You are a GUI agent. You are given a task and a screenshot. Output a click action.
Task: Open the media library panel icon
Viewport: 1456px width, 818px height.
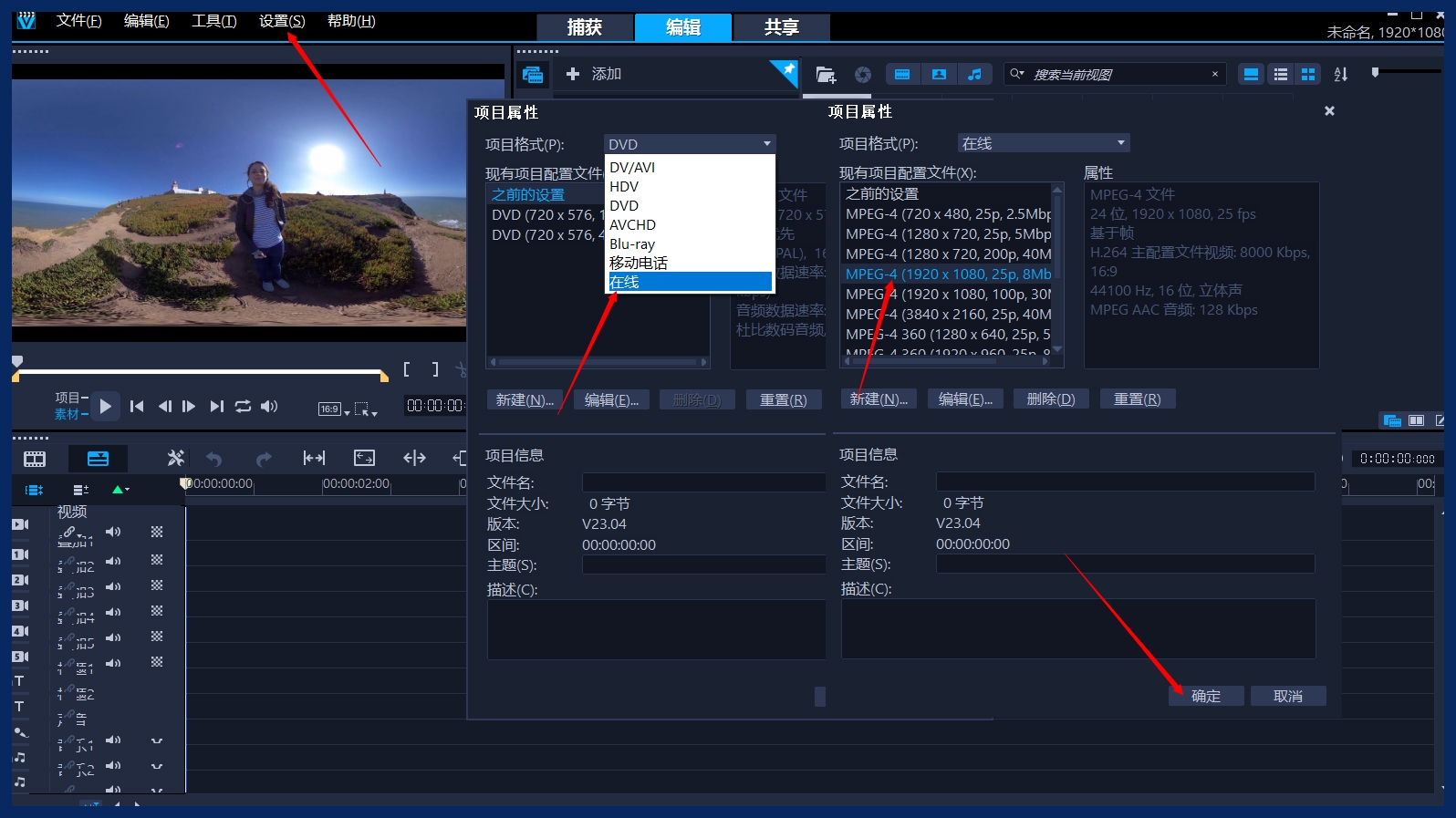(533, 75)
